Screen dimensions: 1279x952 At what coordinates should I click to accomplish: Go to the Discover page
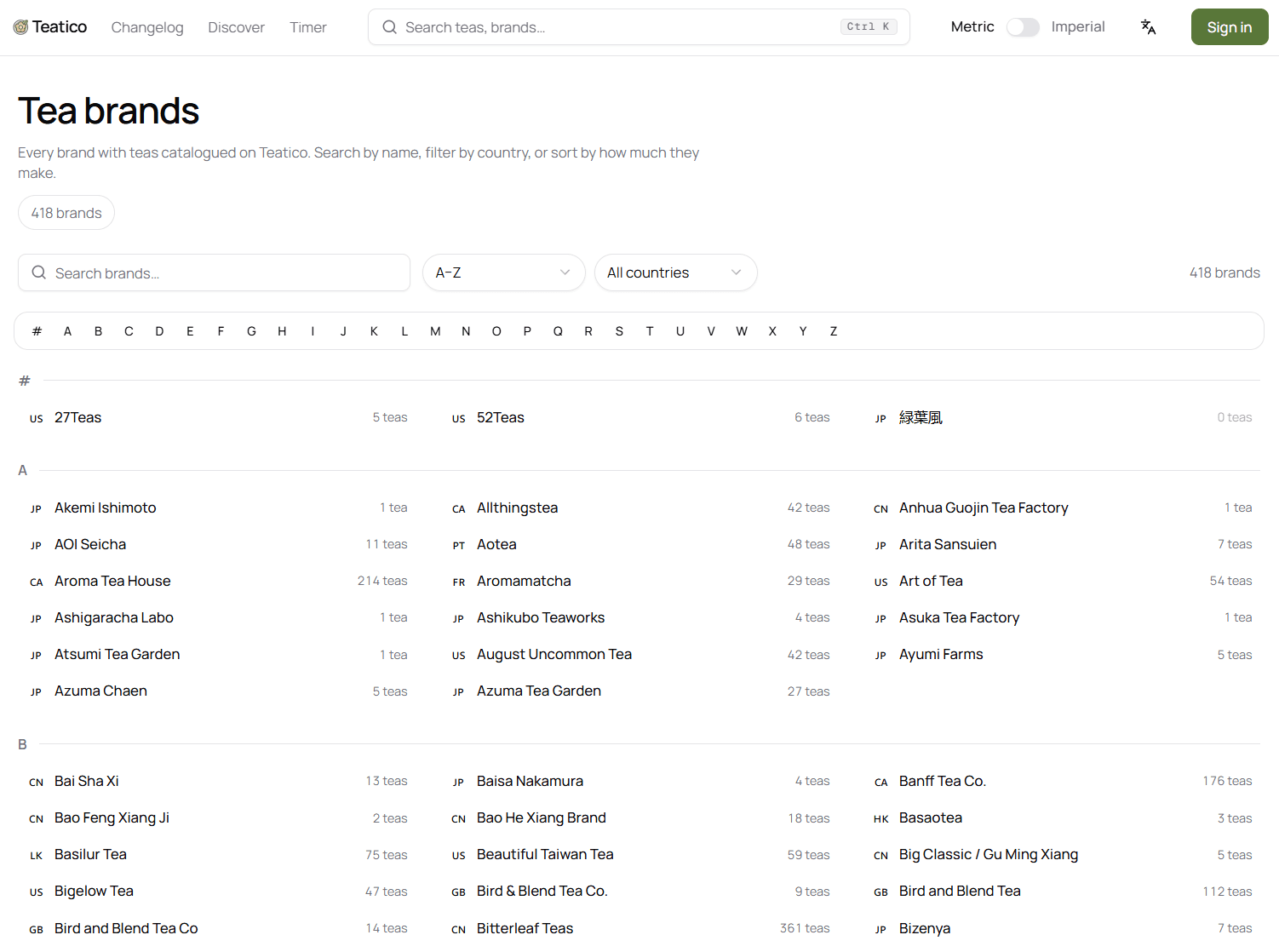[236, 27]
